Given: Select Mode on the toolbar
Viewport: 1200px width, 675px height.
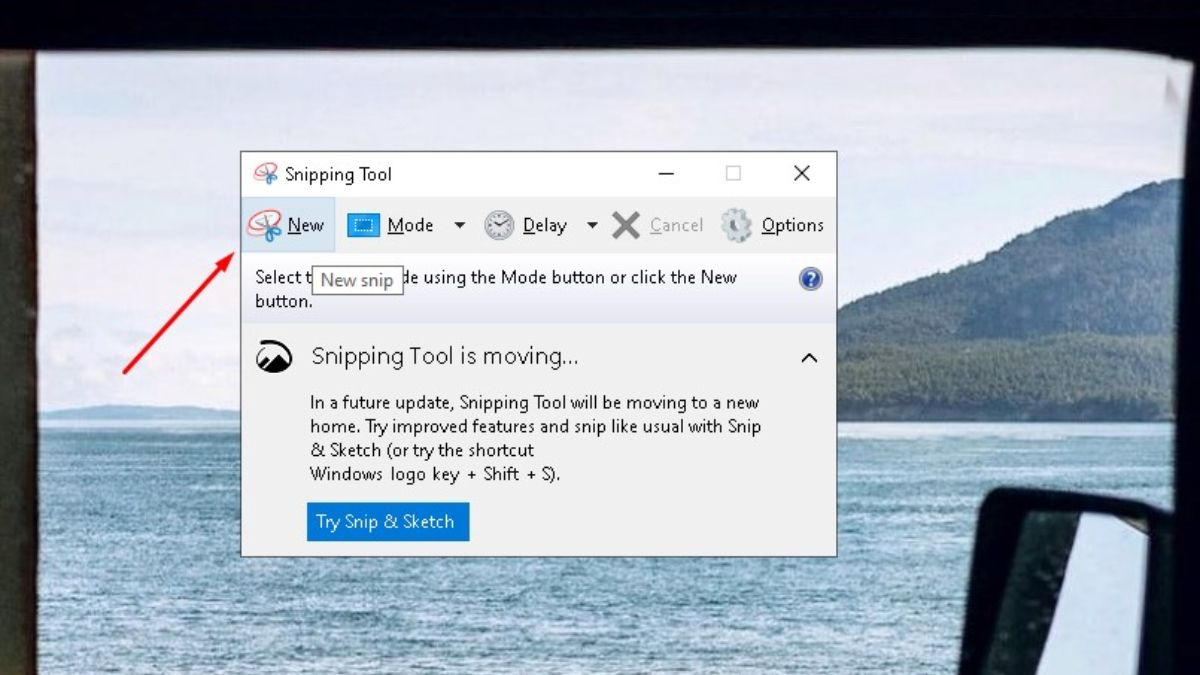Looking at the screenshot, I should (411, 224).
